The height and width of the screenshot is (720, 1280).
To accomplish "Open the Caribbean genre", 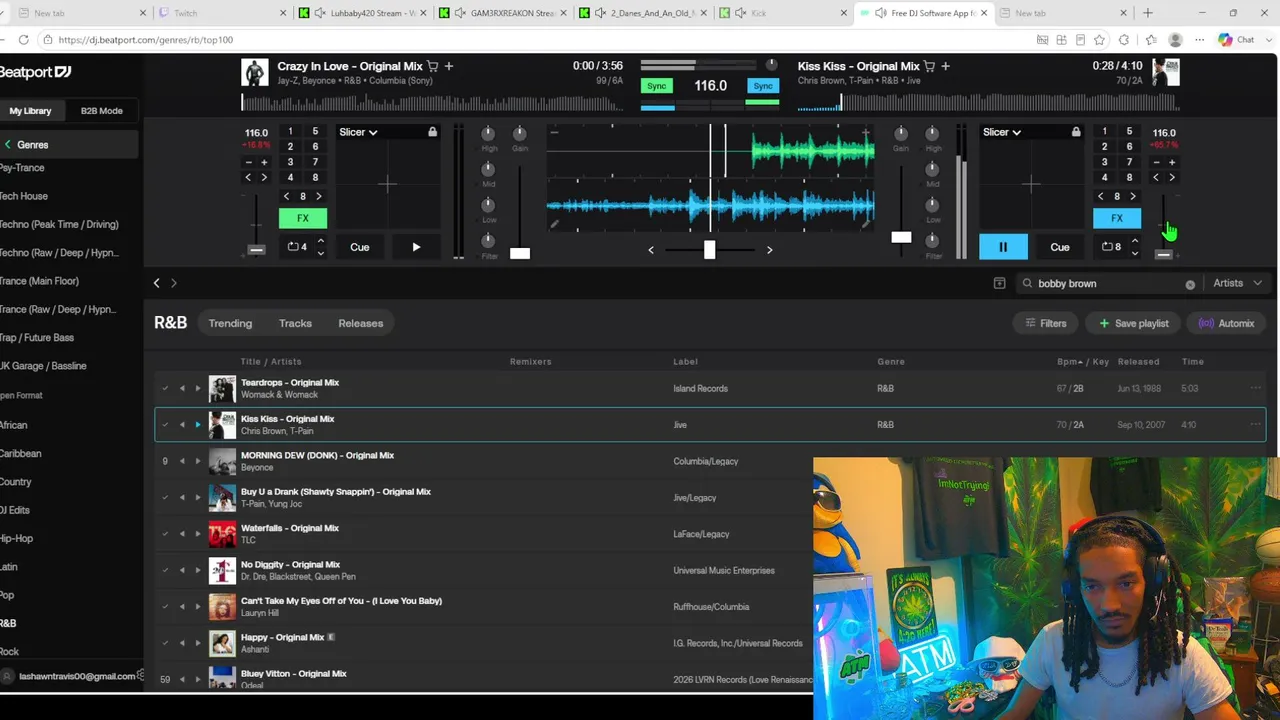I will [20, 453].
